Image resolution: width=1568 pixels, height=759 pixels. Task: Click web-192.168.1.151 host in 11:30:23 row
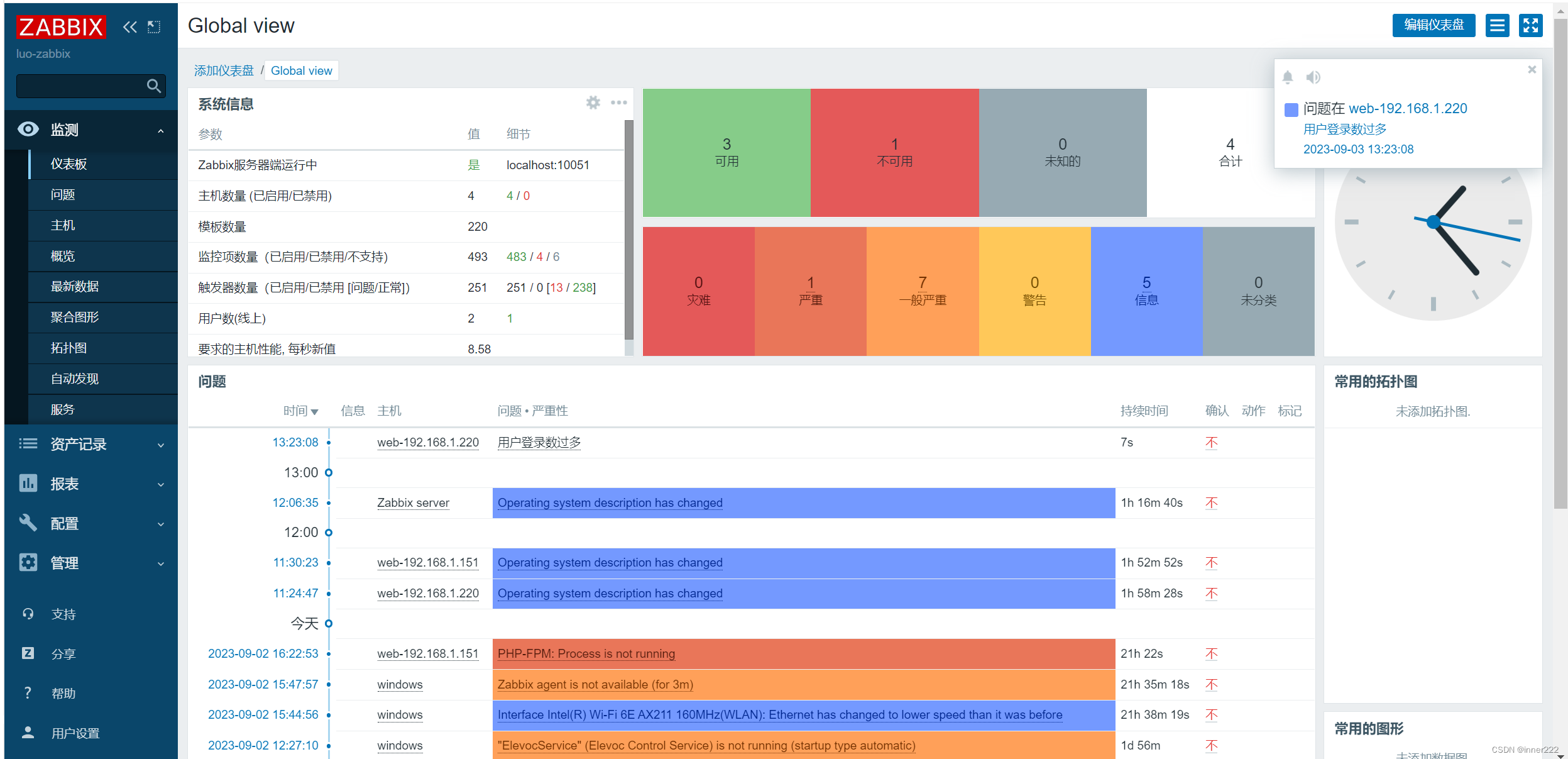click(x=428, y=562)
